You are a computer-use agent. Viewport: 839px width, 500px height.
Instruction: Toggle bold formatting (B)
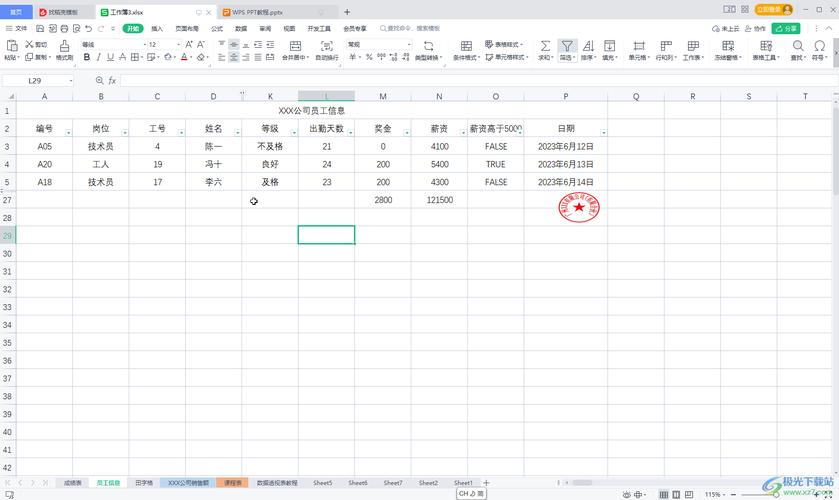pyautogui.click(x=86, y=58)
